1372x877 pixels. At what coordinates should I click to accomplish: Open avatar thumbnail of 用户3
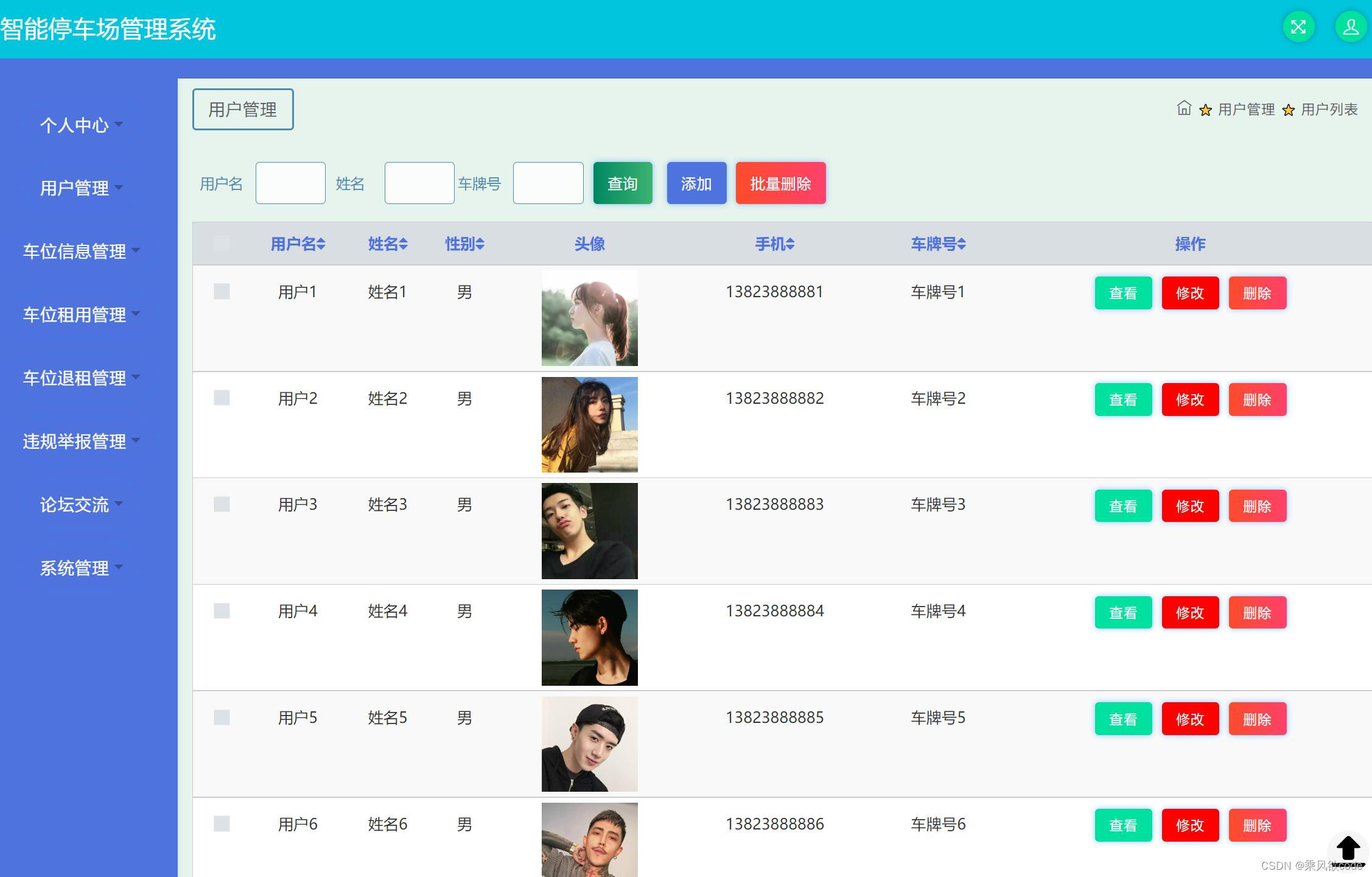coord(589,530)
